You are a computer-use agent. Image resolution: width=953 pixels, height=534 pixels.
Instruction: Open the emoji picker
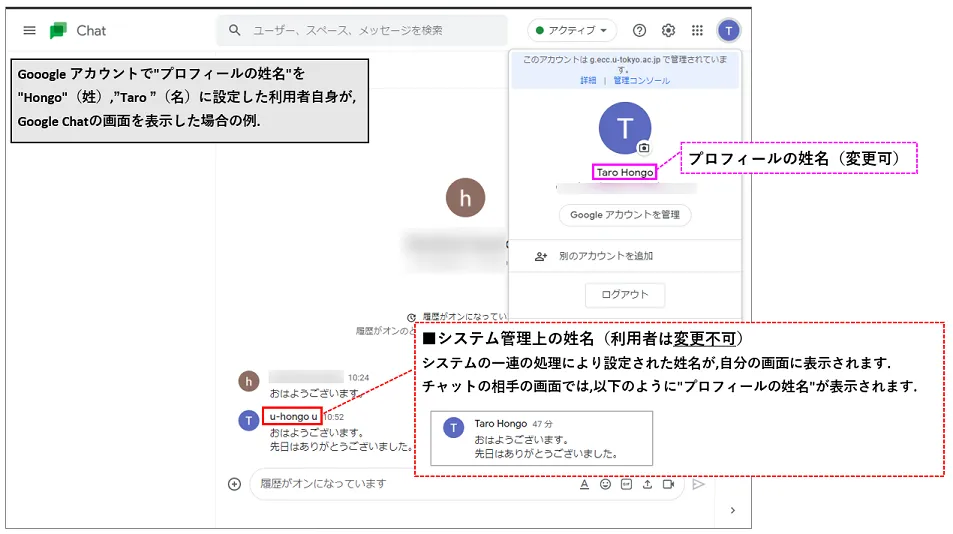click(x=605, y=484)
